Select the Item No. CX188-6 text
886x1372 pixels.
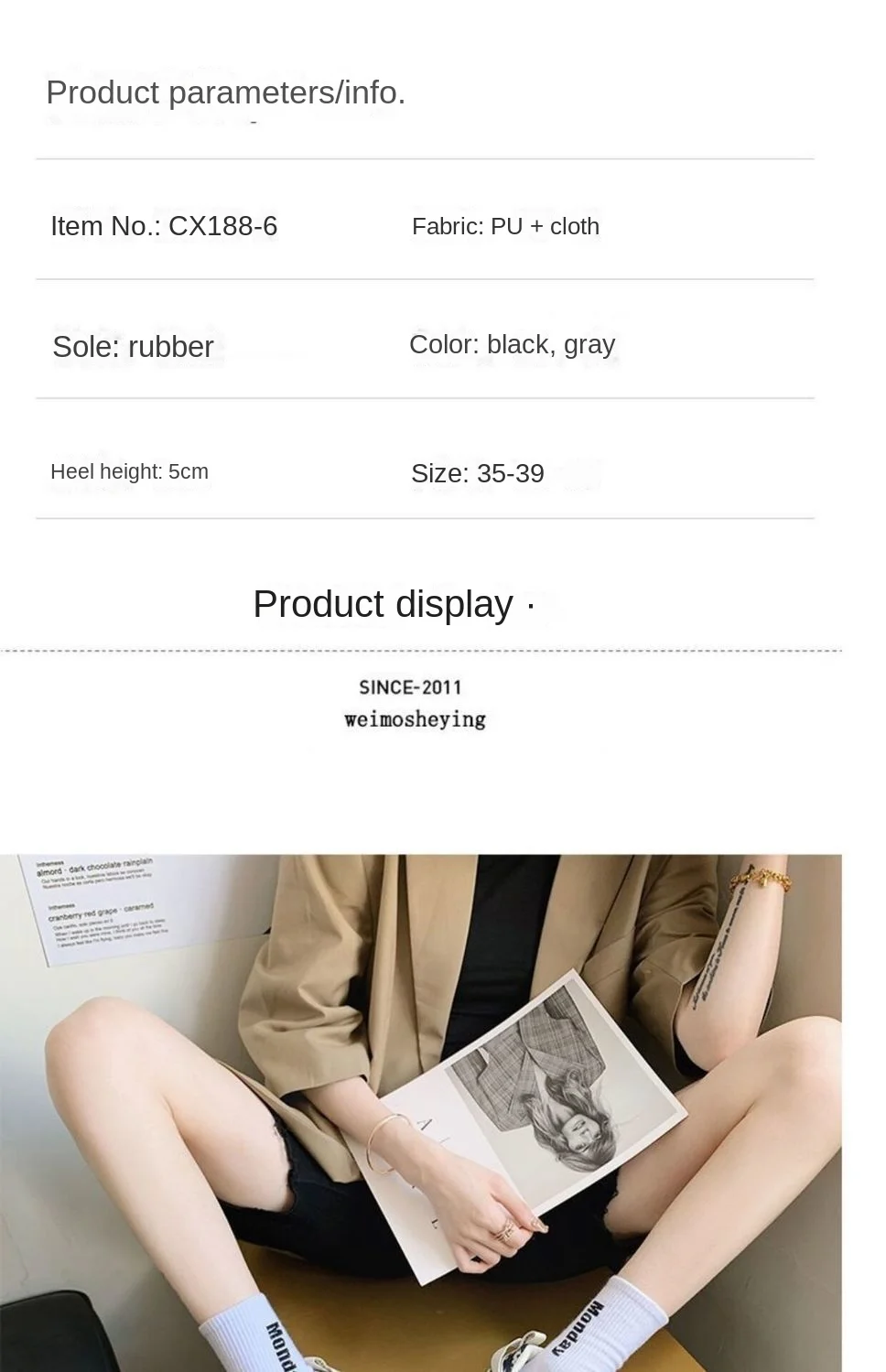164,226
